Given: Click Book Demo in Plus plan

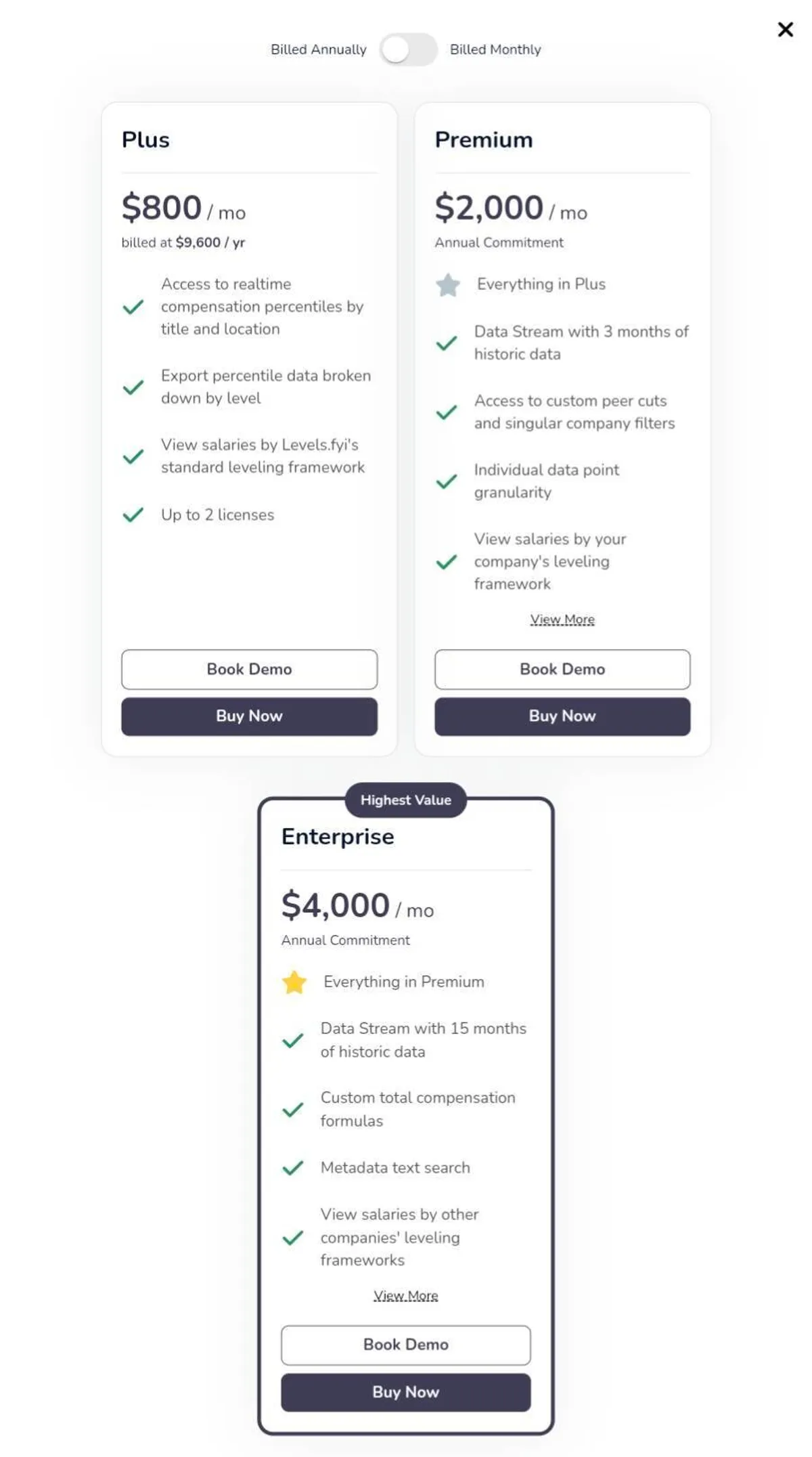Looking at the screenshot, I should pos(249,669).
